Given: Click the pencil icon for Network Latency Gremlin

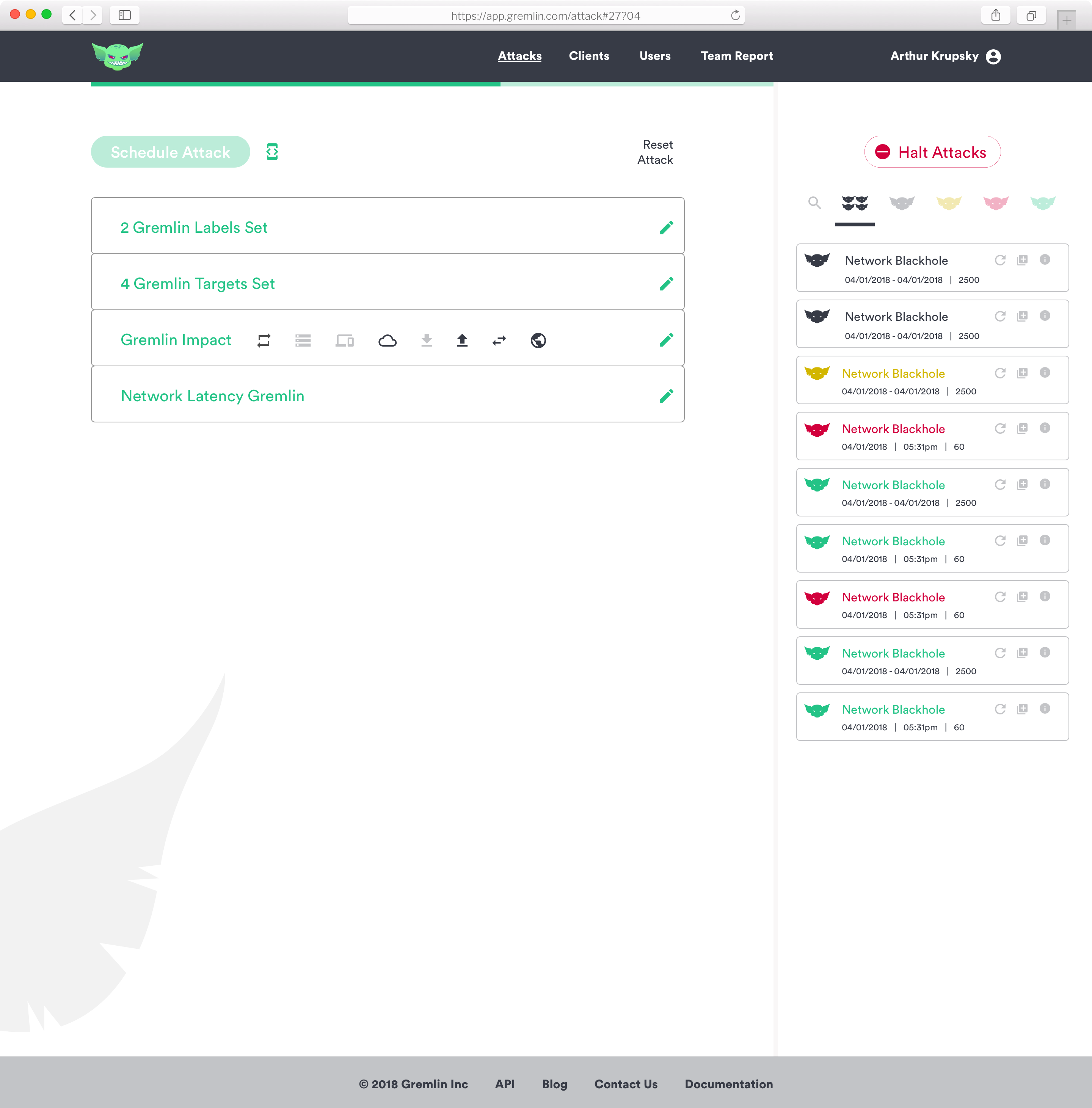Looking at the screenshot, I should click(666, 396).
